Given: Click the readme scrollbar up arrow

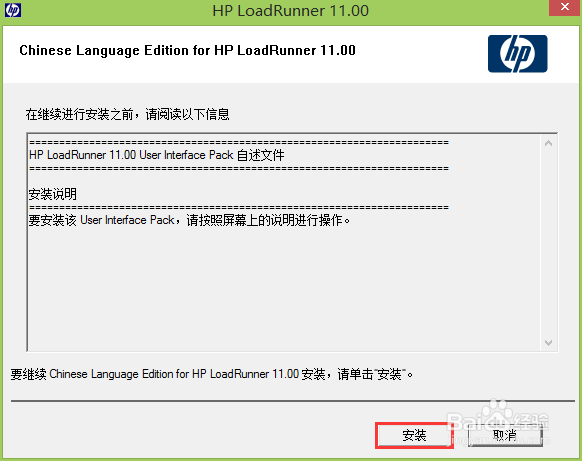Looking at the screenshot, I should pos(548,143).
